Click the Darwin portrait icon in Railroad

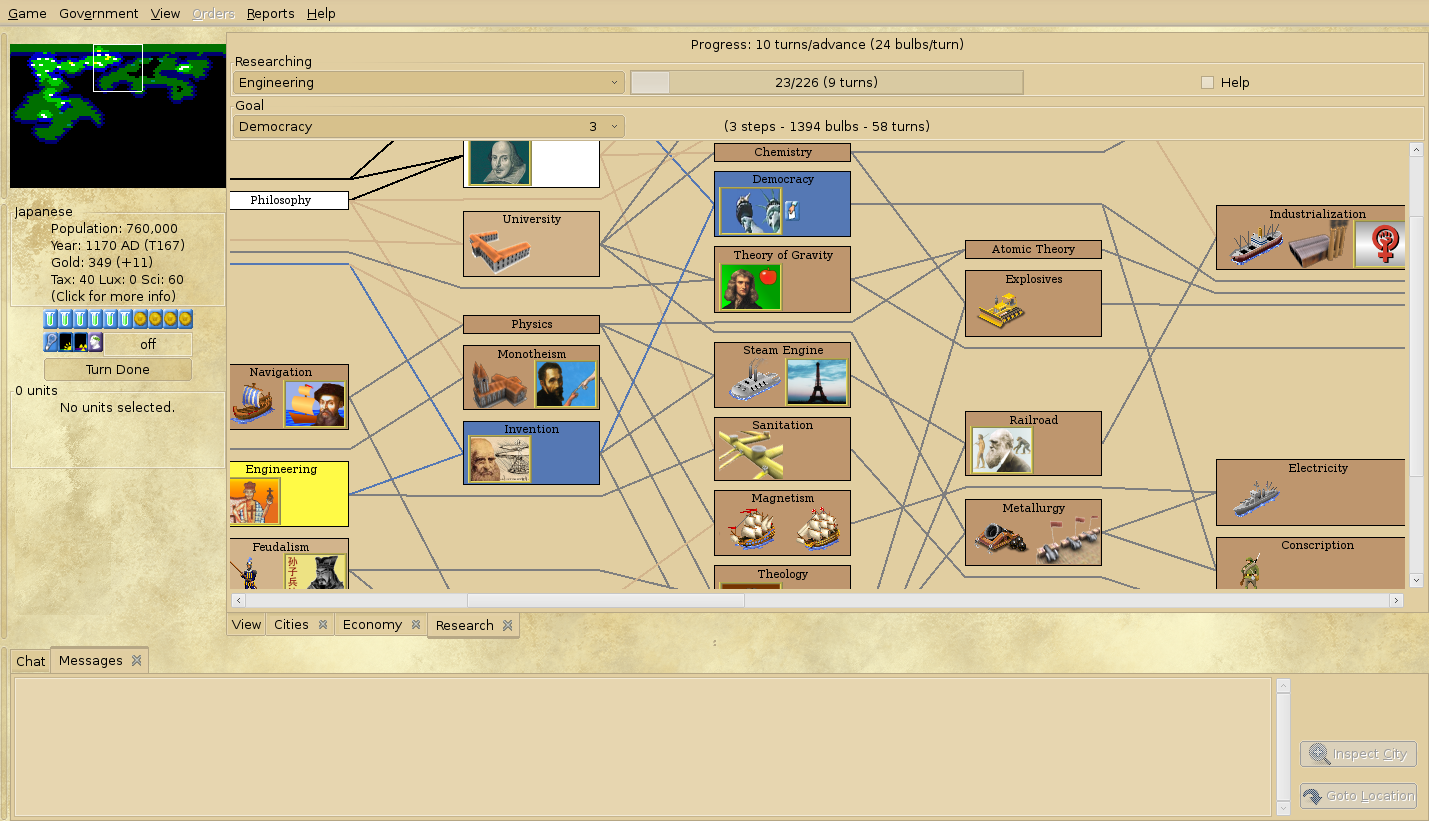(x=1001, y=451)
